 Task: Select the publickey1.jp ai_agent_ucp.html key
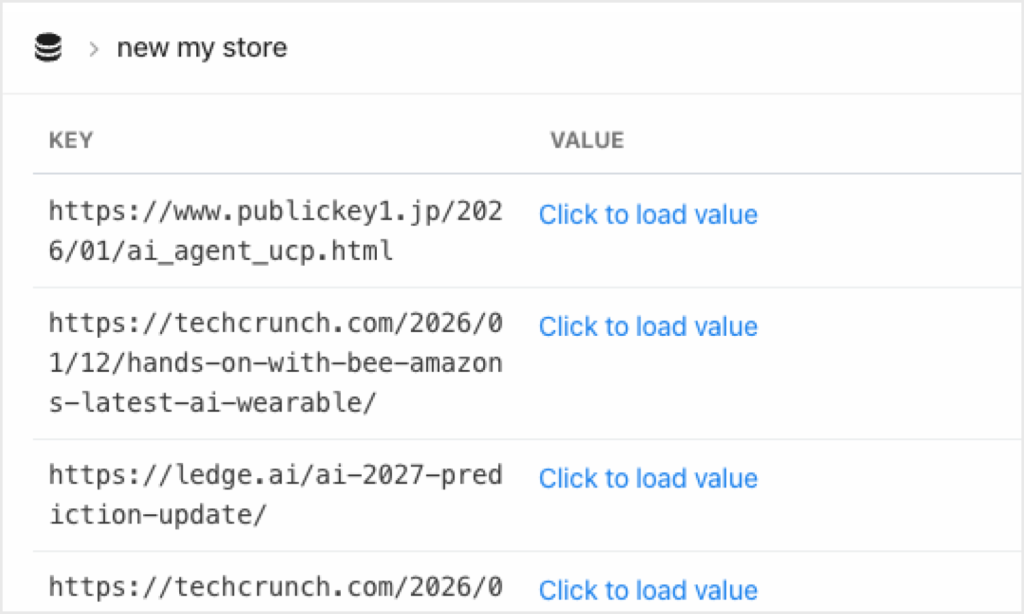pyautogui.click(x=275, y=231)
